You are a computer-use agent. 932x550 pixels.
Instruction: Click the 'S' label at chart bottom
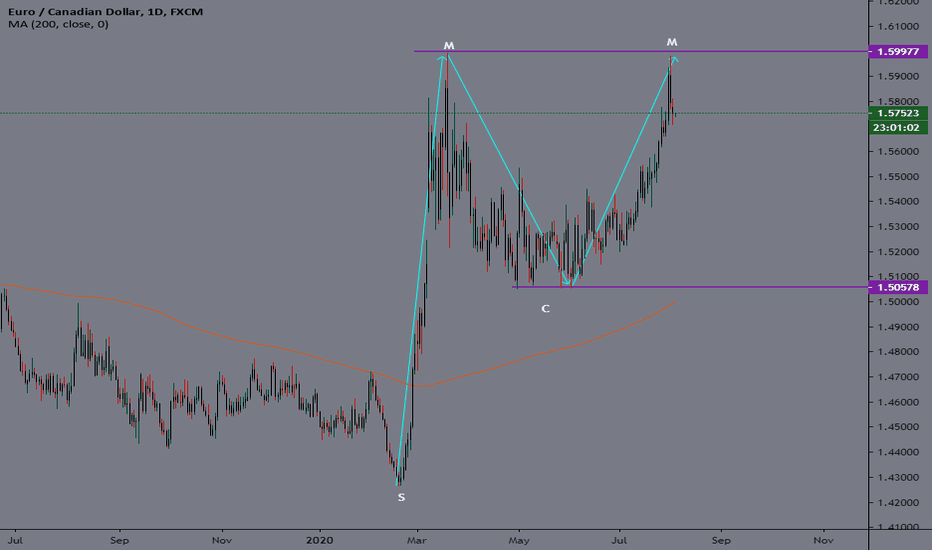tap(401, 497)
